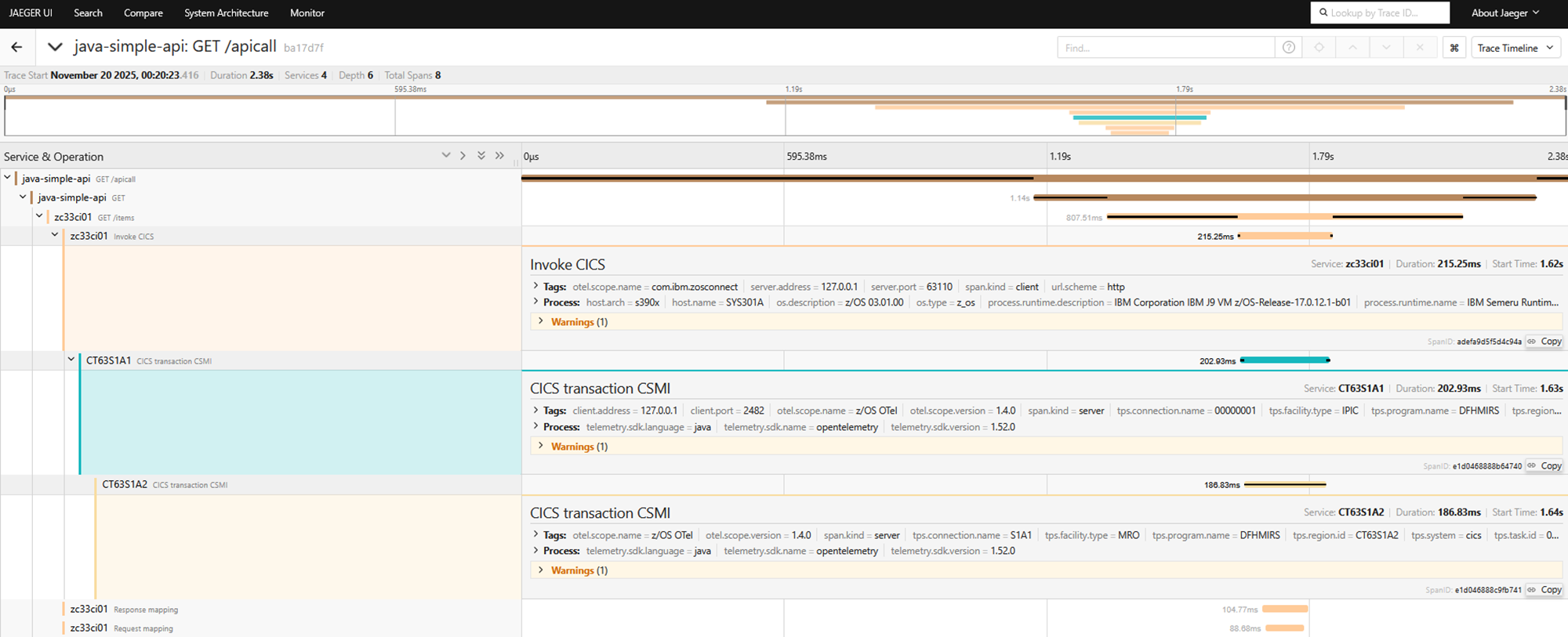This screenshot has width=1568, height=637.
Task: Open search help question-mark icon
Action: point(1289,48)
